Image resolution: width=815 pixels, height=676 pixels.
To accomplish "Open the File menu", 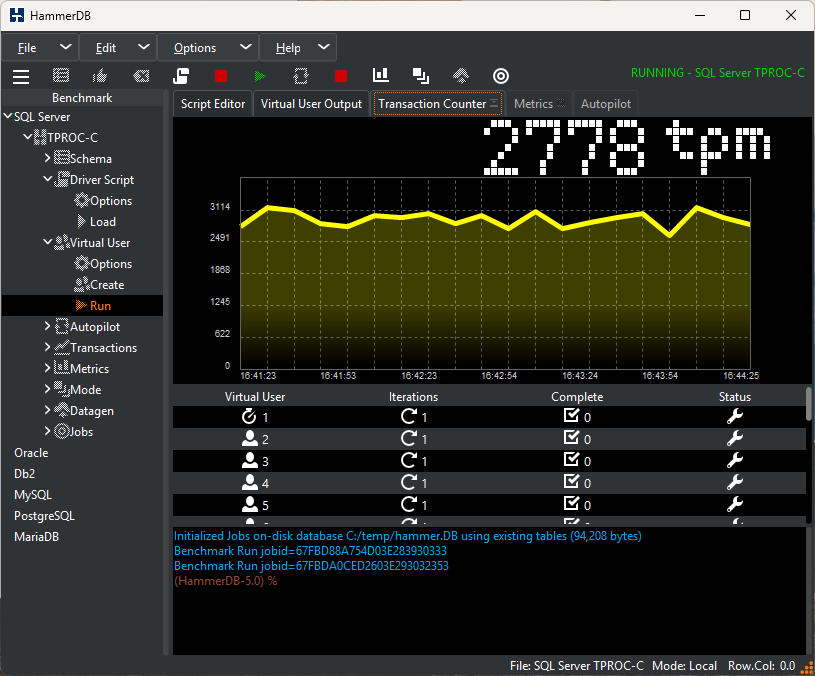I will coord(41,48).
